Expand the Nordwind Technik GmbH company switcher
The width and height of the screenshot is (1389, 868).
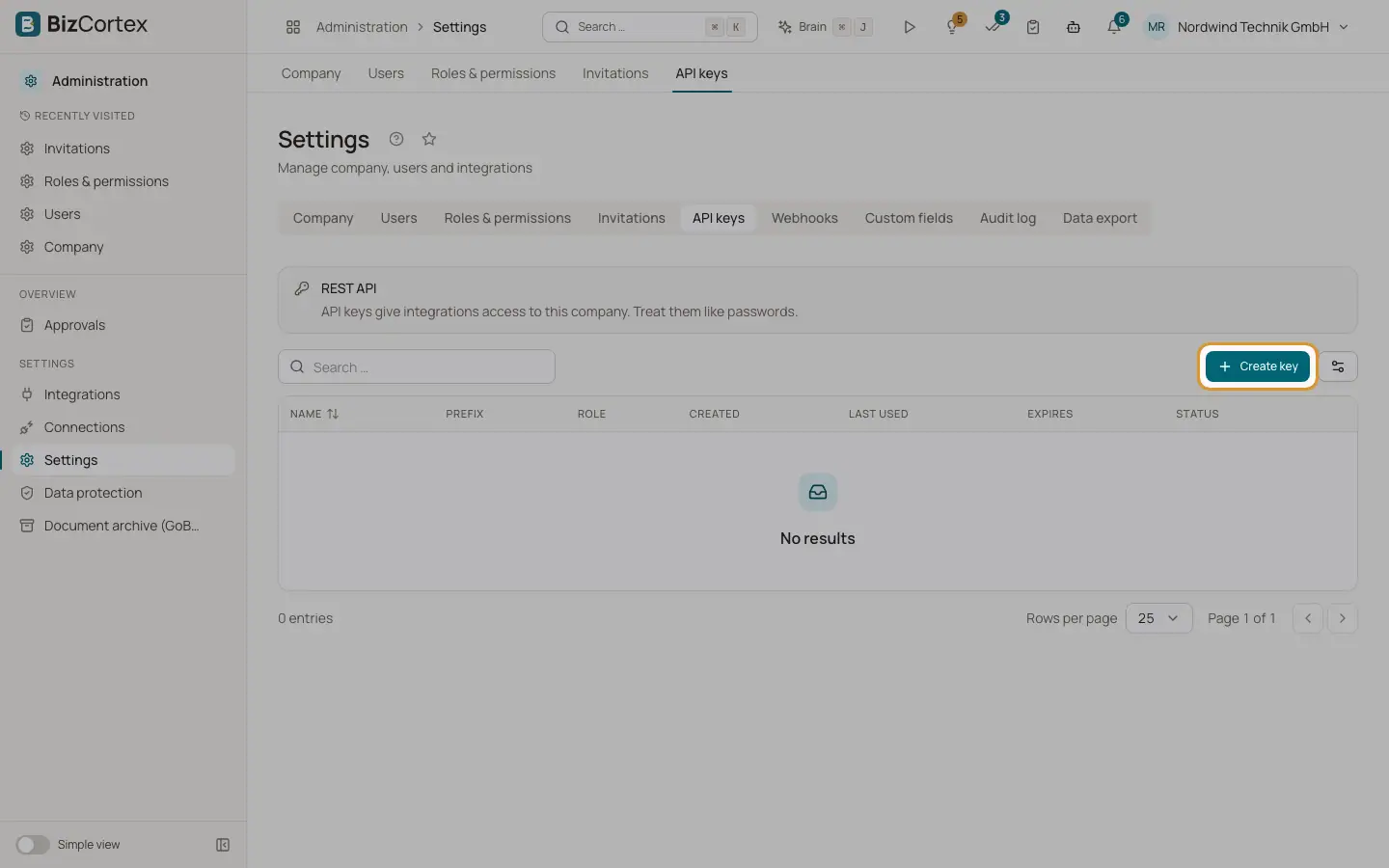(x=1264, y=27)
